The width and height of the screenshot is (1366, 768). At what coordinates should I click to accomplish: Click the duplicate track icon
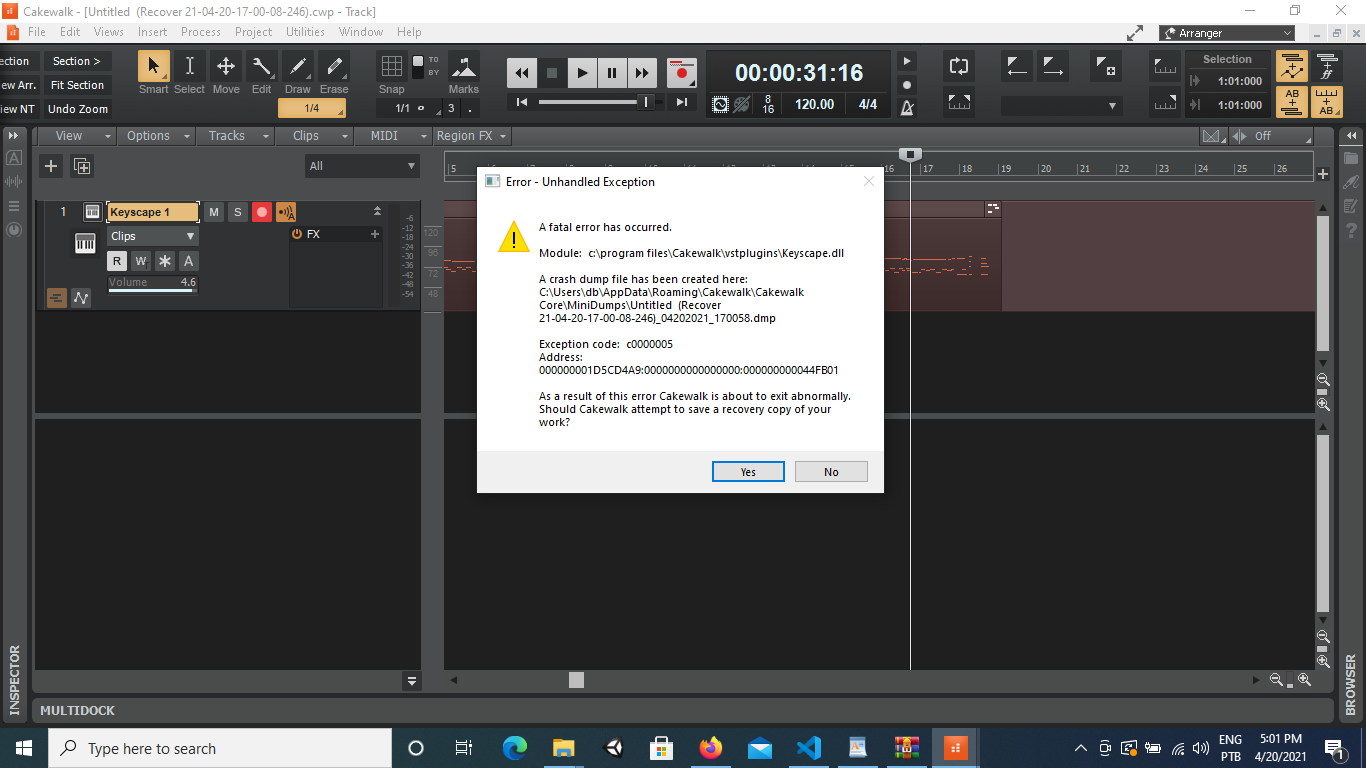[x=82, y=166]
